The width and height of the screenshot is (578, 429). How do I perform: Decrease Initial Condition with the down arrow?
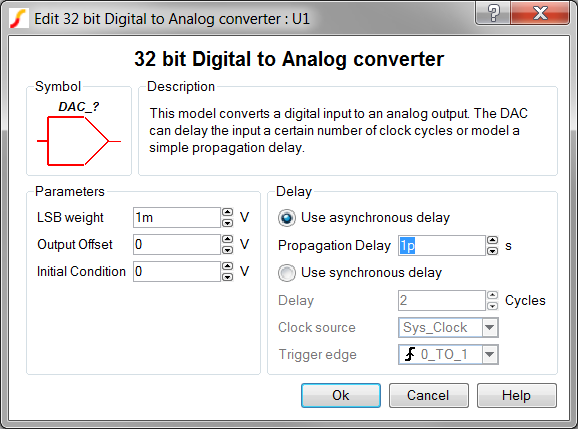[227, 277]
